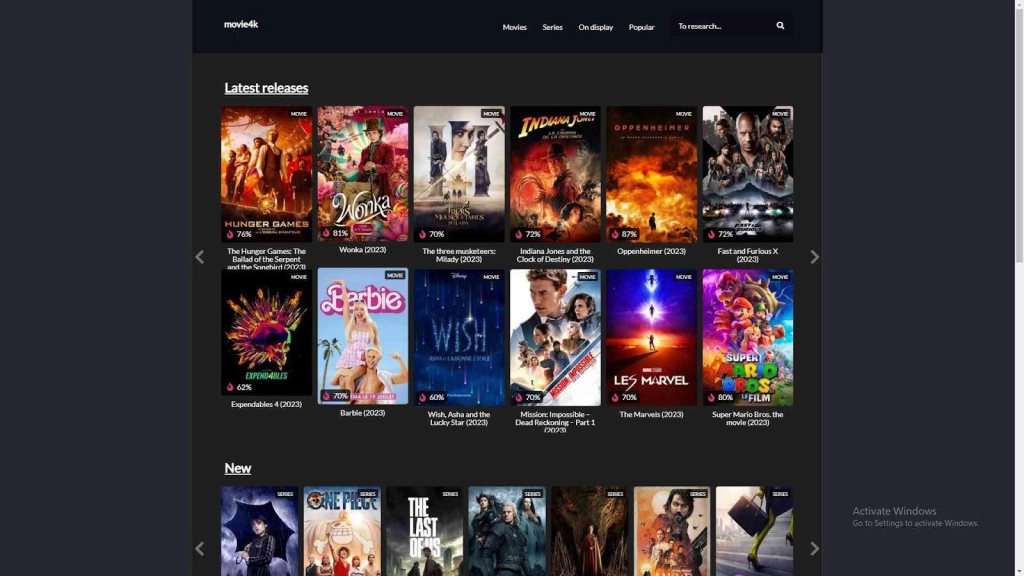Open the Popular menu item
This screenshot has width=1024, height=576.
[x=641, y=27]
